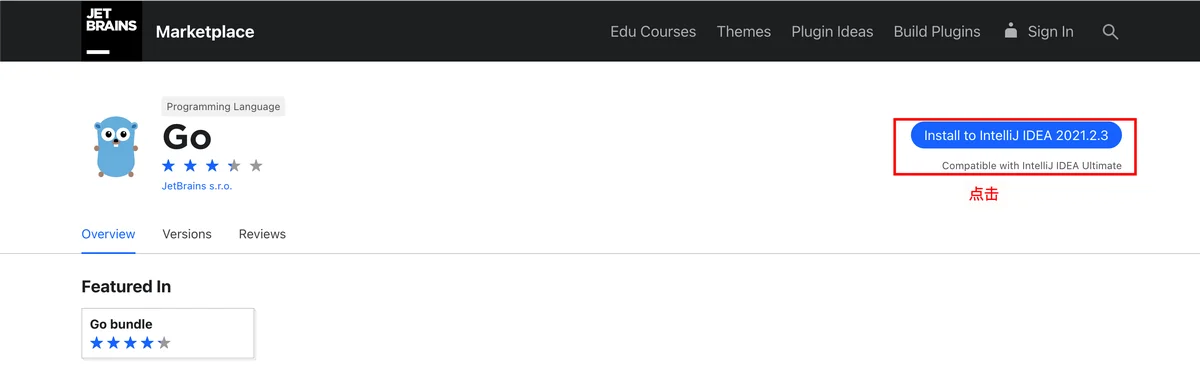This screenshot has height=367, width=1200.
Task: Go to Themes in the header
Action: (744, 32)
